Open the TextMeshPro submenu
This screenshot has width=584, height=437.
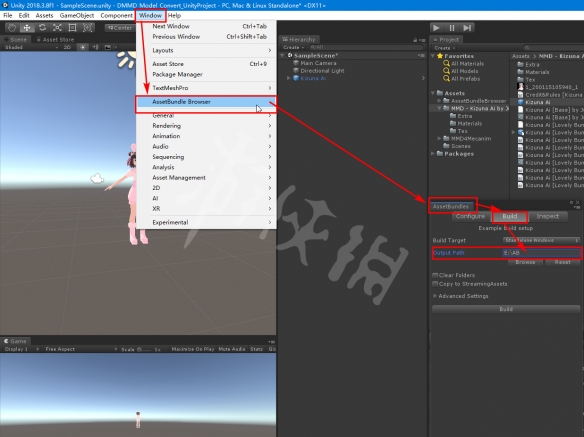click(206, 88)
